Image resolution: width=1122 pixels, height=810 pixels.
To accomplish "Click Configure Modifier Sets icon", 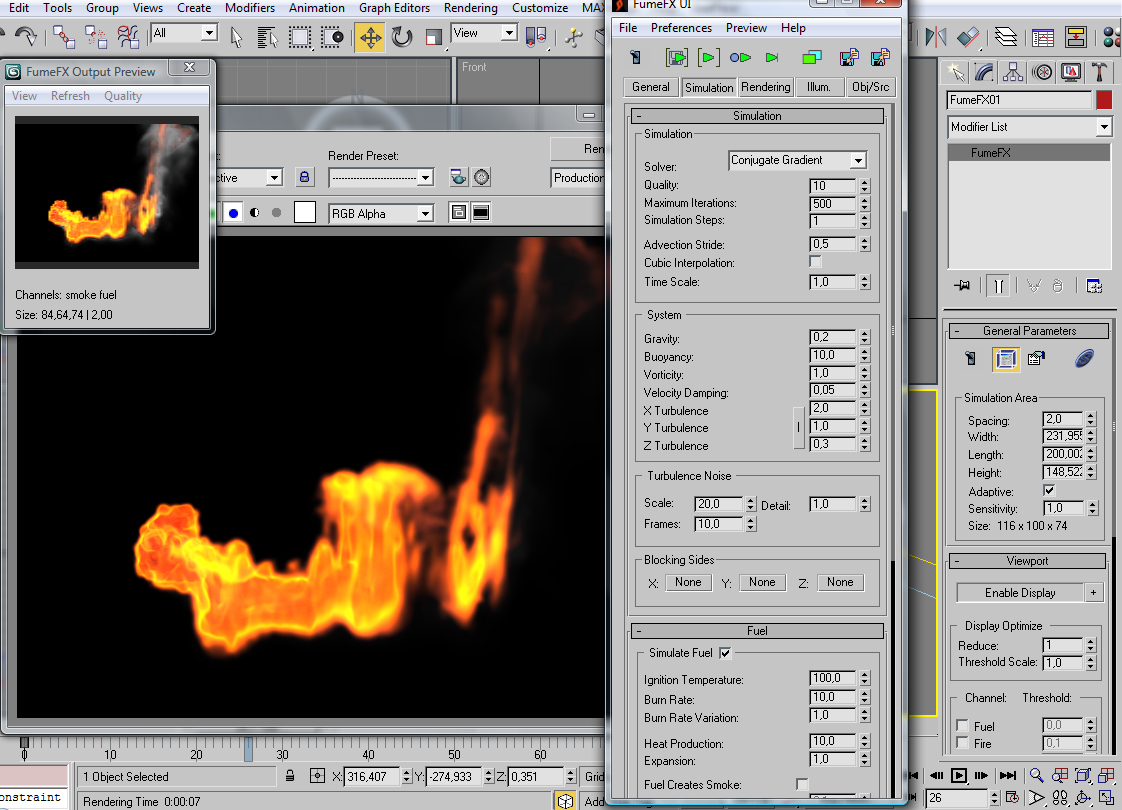I will (x=1094, y=286).
